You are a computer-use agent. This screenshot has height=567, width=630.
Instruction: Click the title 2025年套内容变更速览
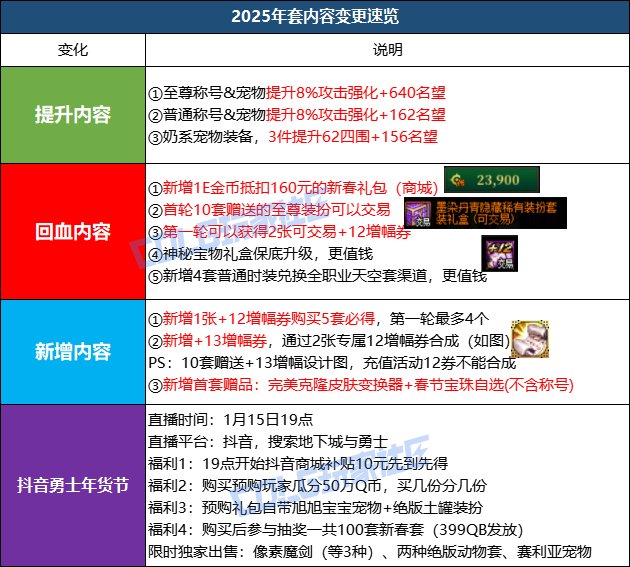coord(315,16)
